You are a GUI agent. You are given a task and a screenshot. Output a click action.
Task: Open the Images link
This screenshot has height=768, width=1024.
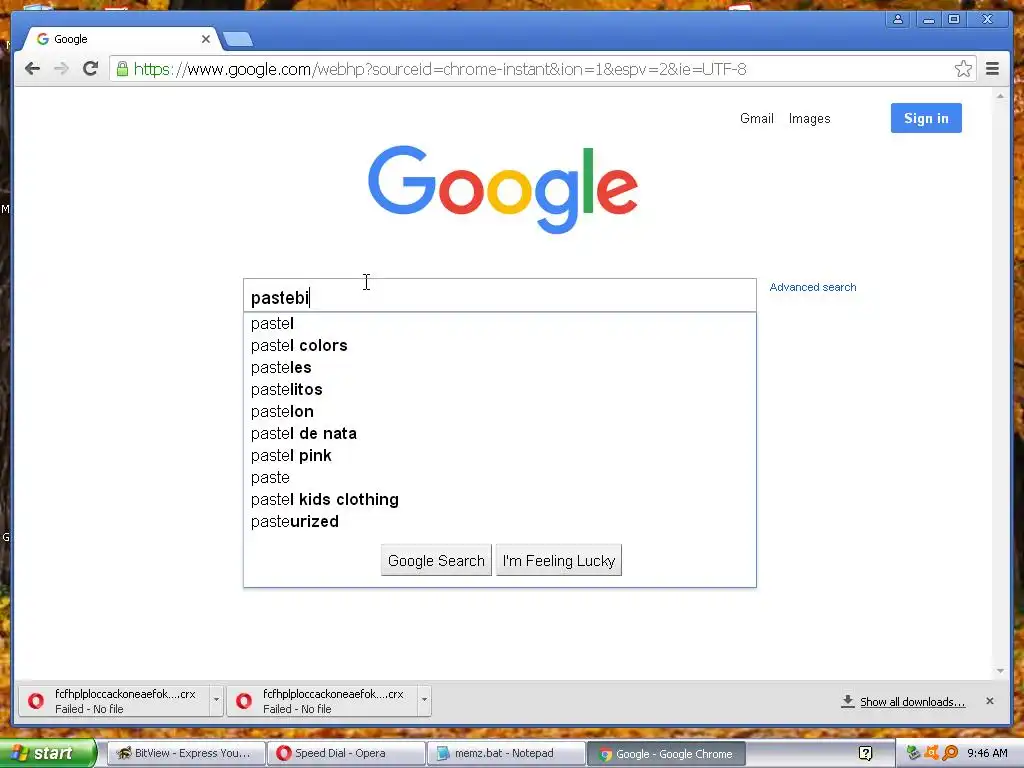809,118
